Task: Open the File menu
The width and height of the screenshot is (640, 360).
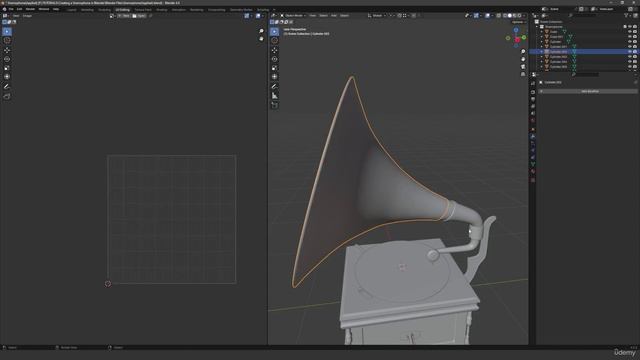Action: tap(11, 9)
